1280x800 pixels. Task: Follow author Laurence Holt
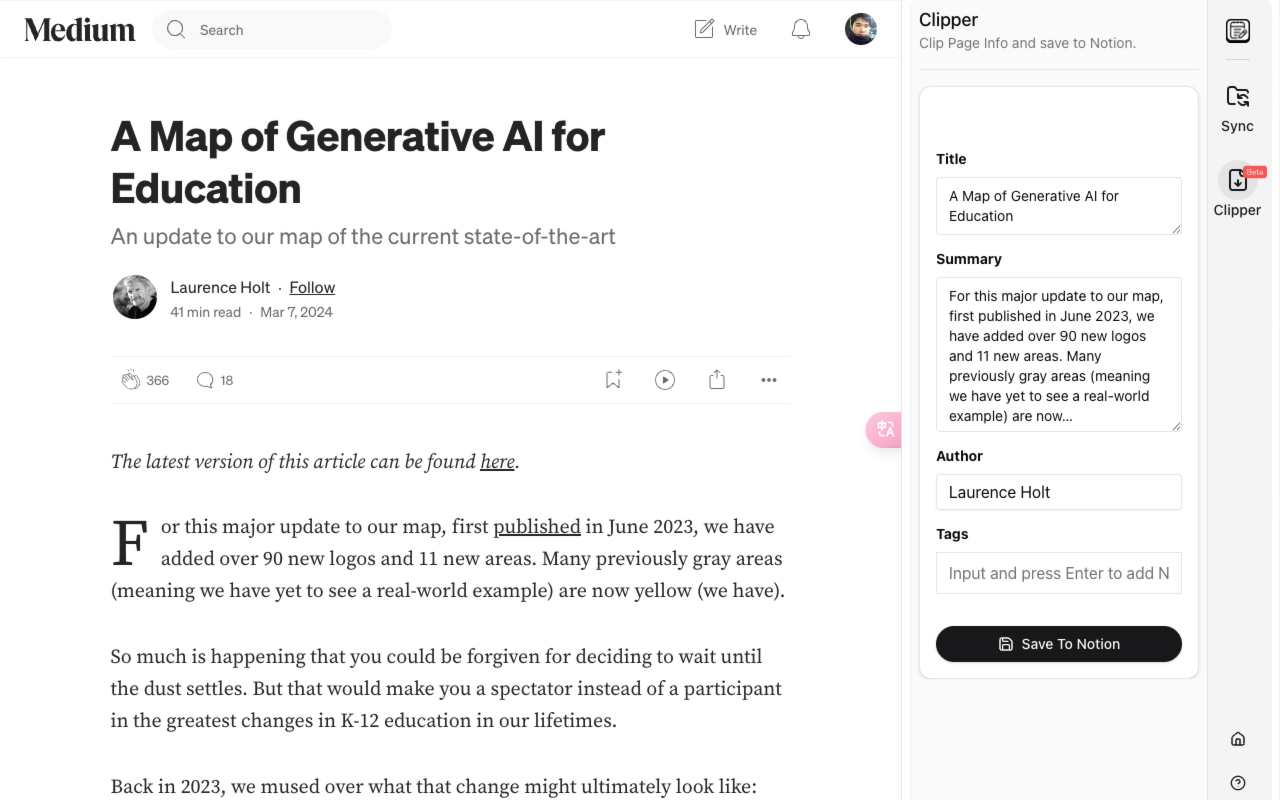pos(312,288)
